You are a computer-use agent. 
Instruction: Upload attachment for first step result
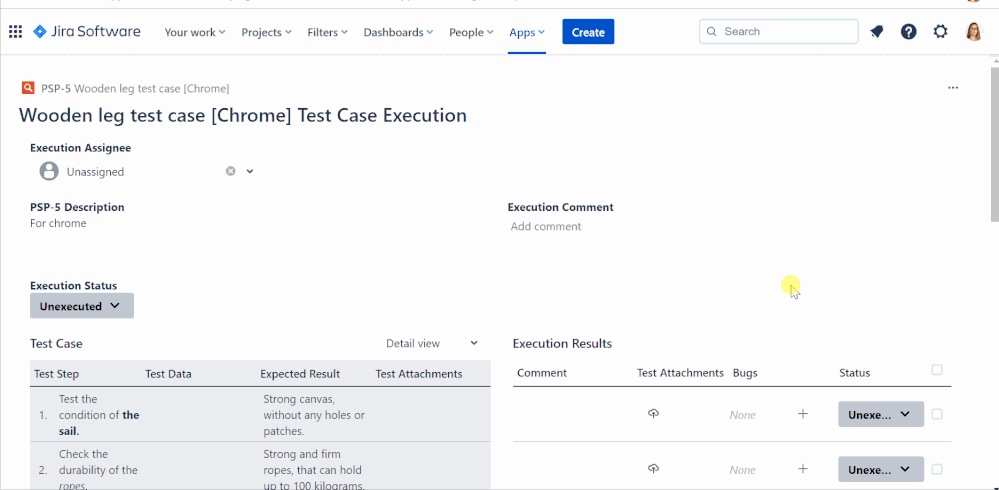coord(653,414)
